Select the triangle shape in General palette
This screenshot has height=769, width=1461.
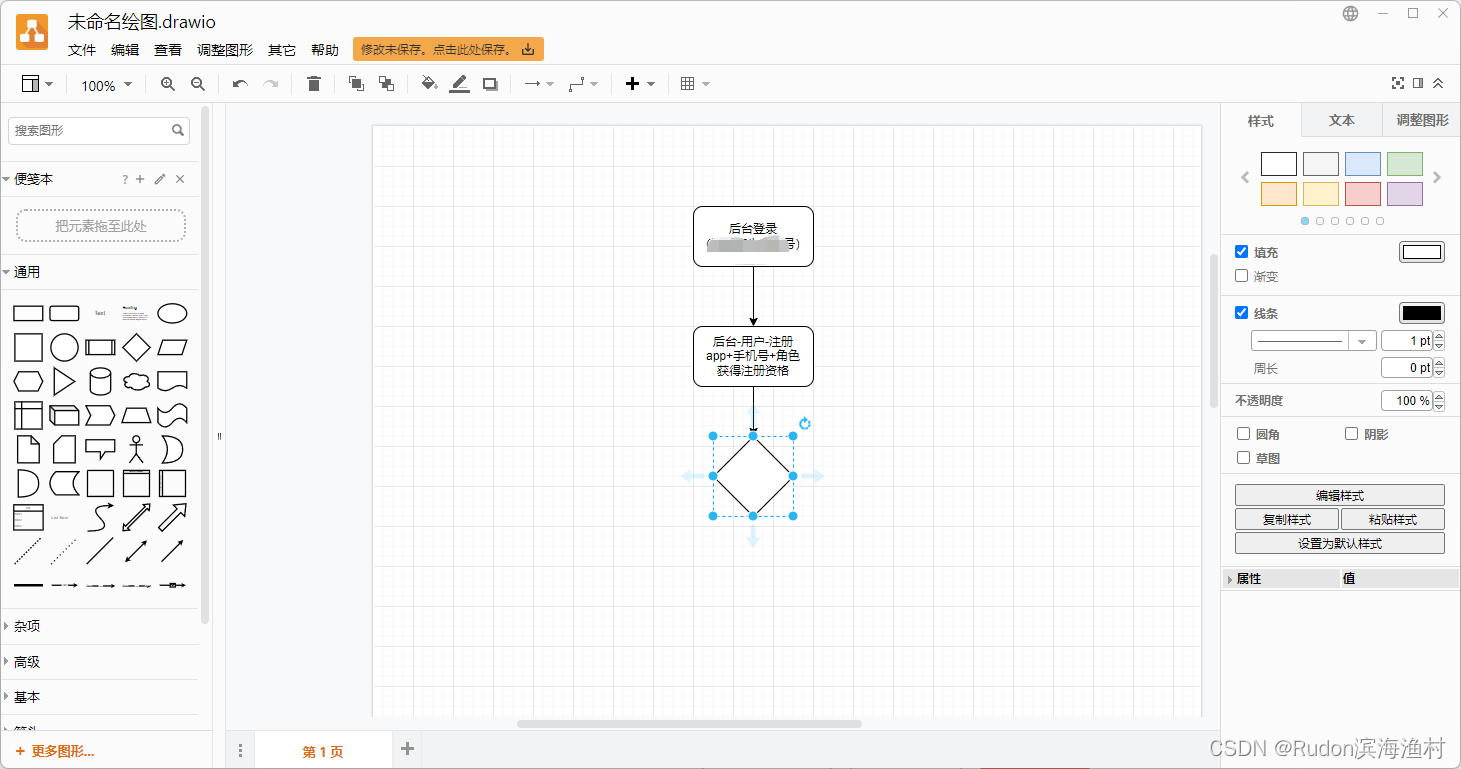[64, 382]
